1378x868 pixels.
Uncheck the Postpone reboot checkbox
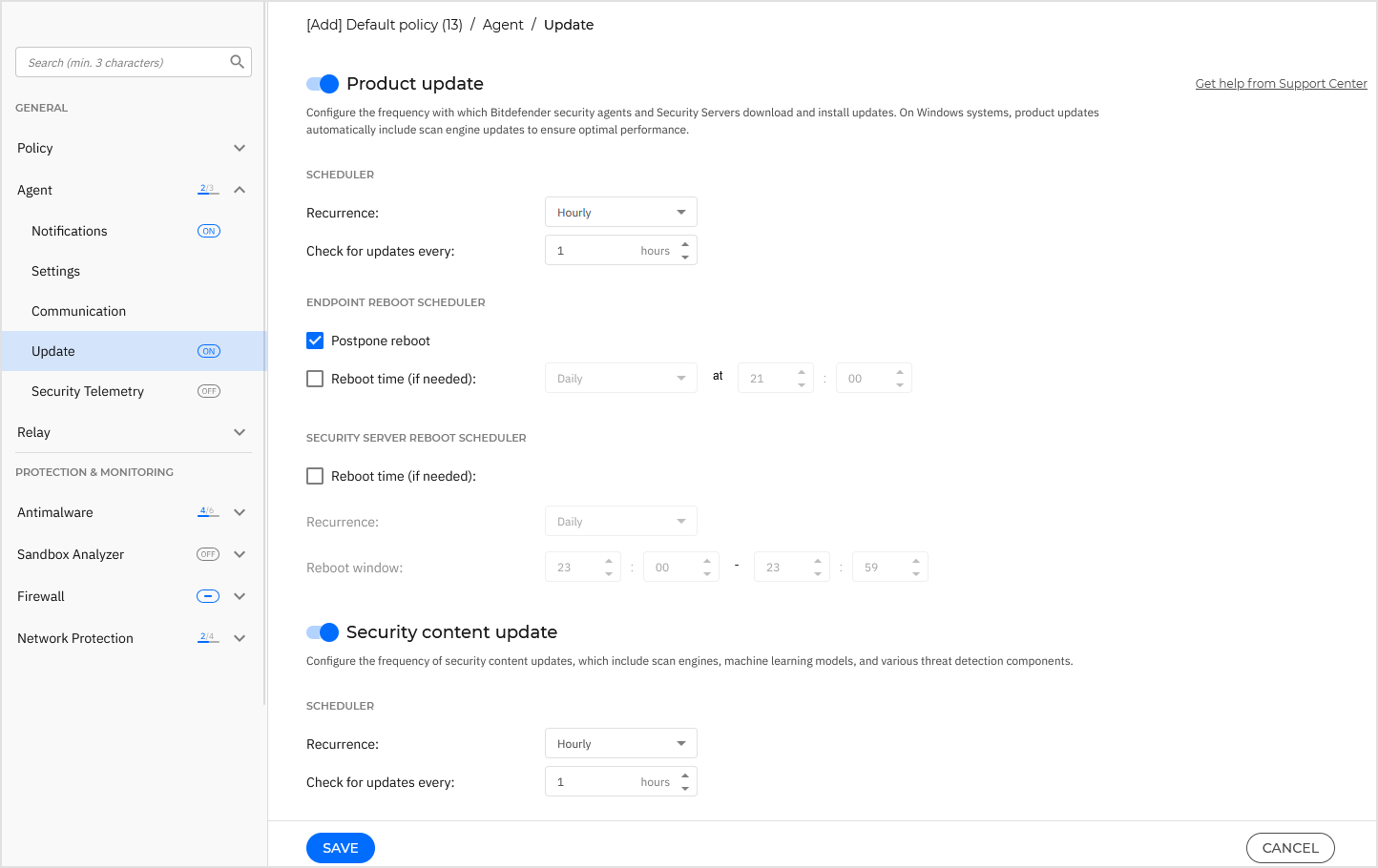point(315,341)
